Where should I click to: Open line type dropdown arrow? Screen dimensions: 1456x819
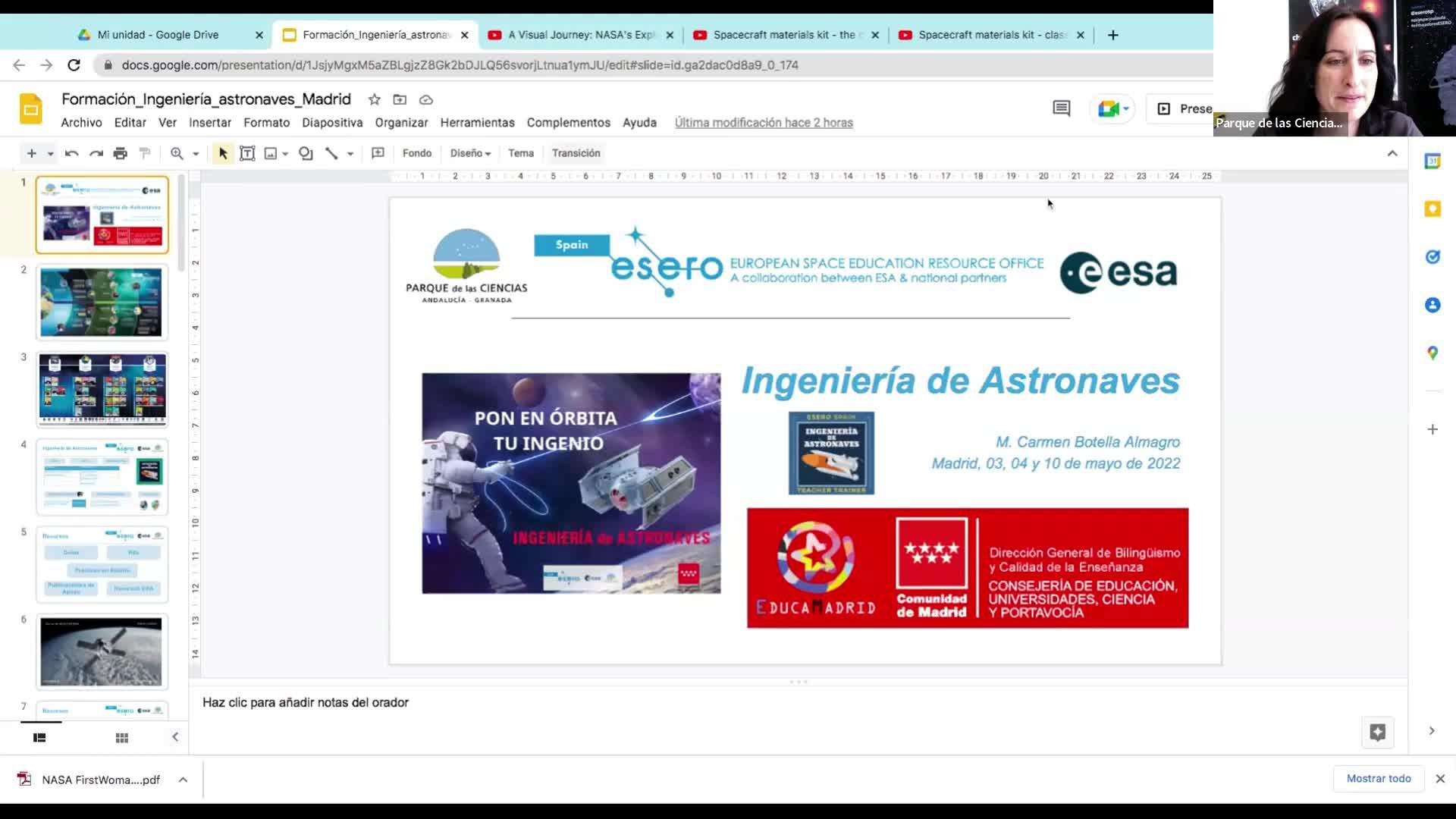click(350, 153)
